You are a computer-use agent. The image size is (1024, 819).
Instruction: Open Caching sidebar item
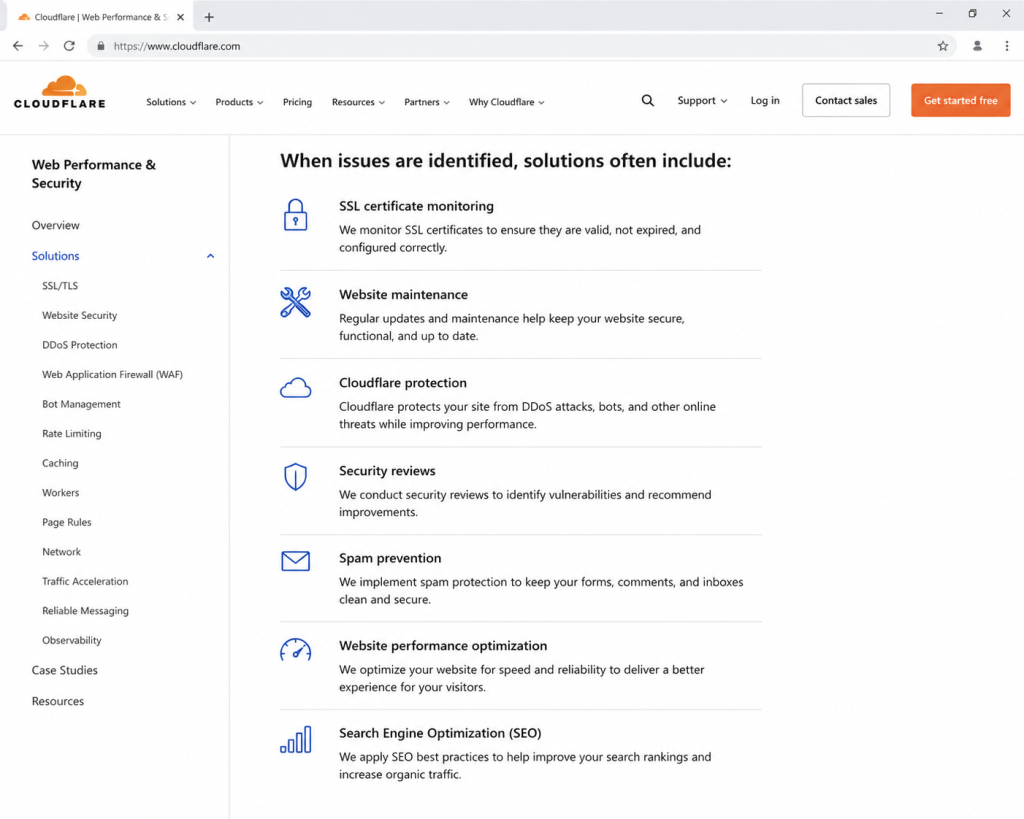pos(60,463)
